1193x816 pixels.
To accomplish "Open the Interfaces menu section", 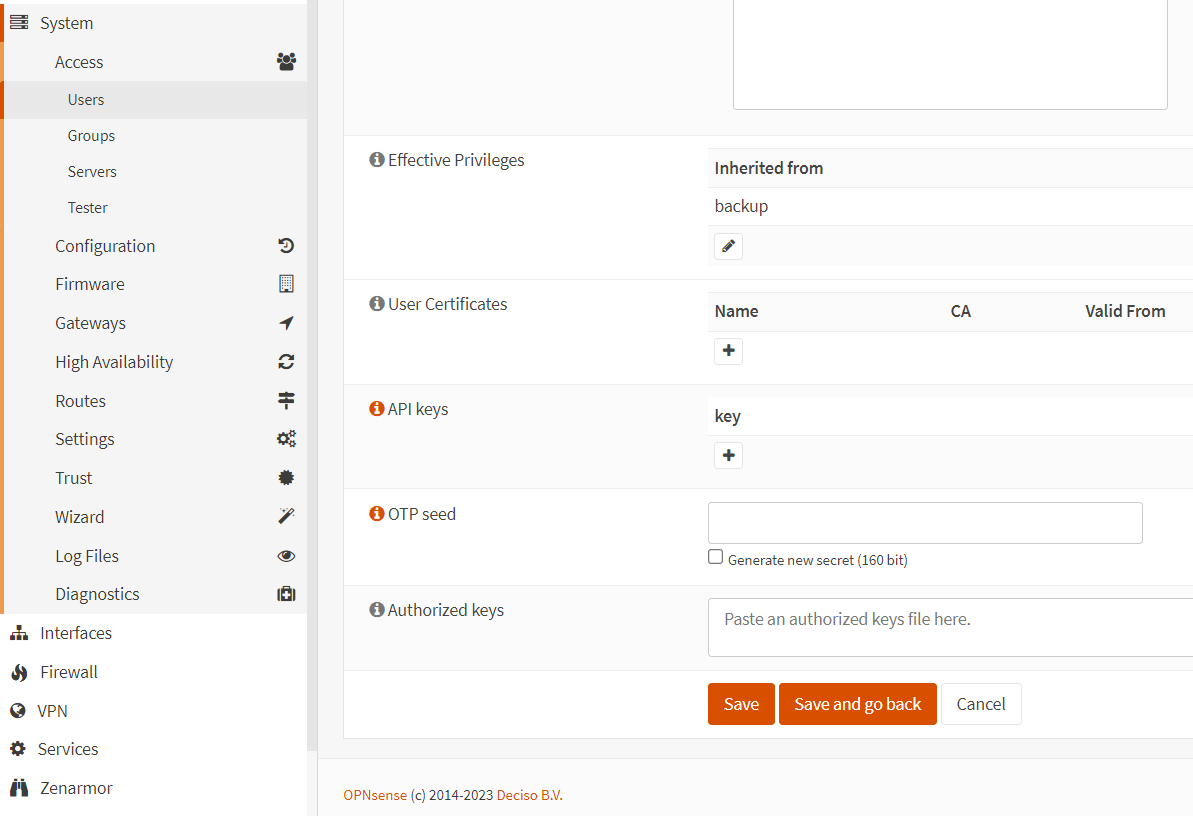I will coord(155,633).
